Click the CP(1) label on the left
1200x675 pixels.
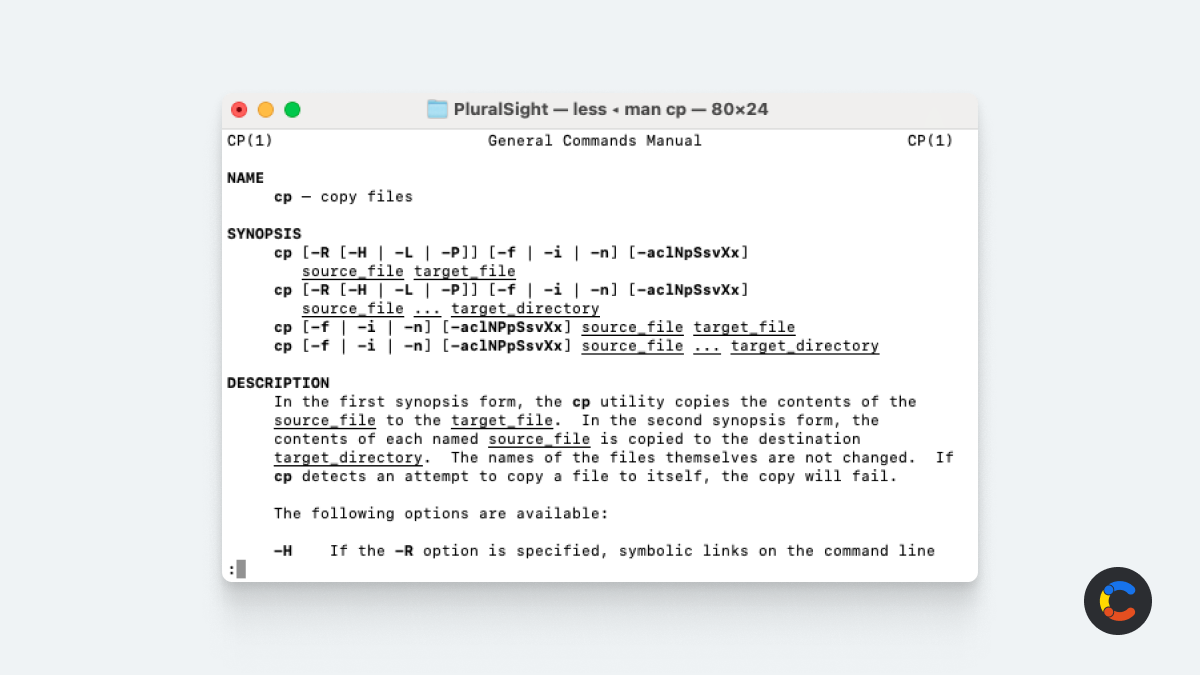pos(249,140)
